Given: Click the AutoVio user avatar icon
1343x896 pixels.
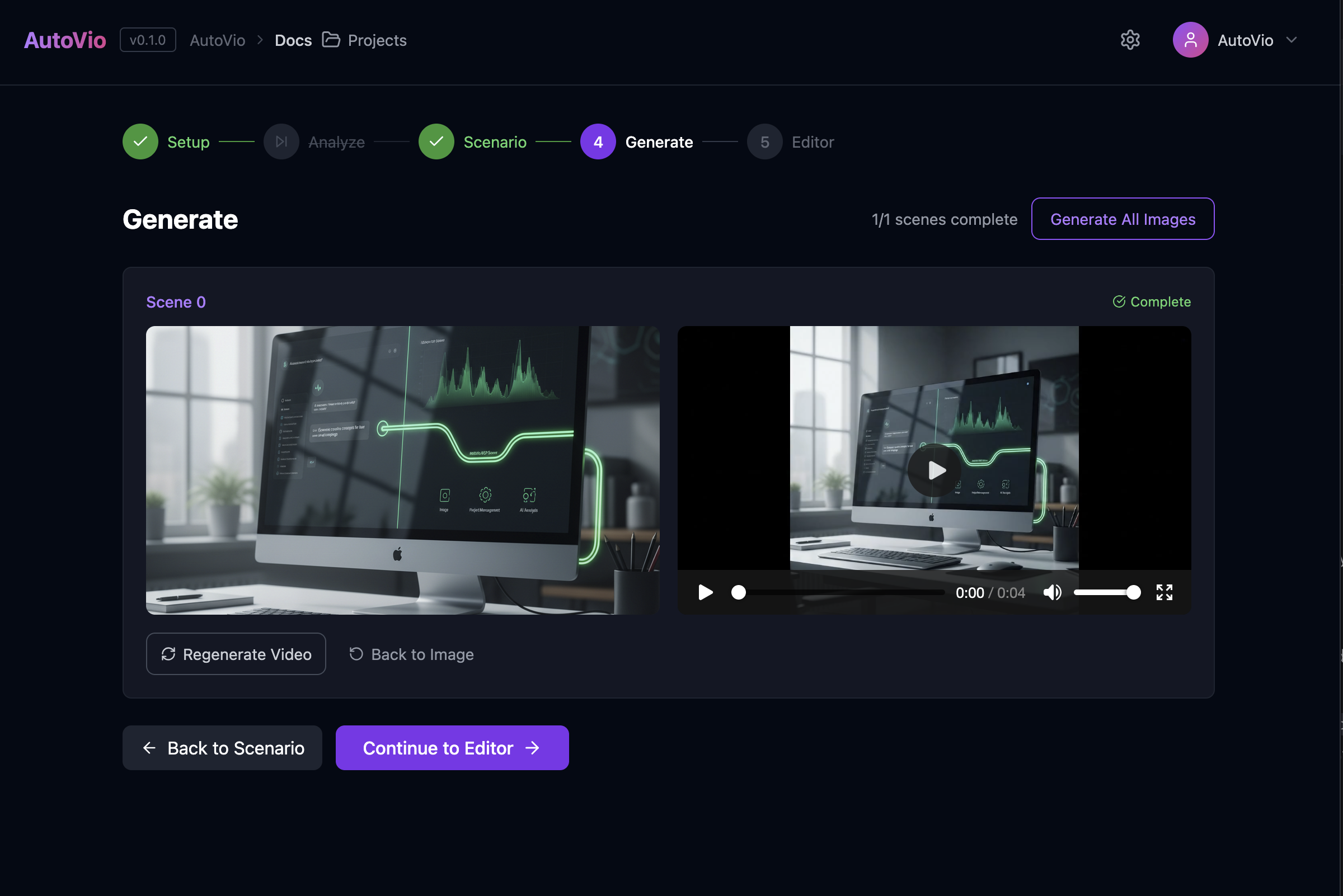Looking at the screenshot, I should [x=1190, y=40].
